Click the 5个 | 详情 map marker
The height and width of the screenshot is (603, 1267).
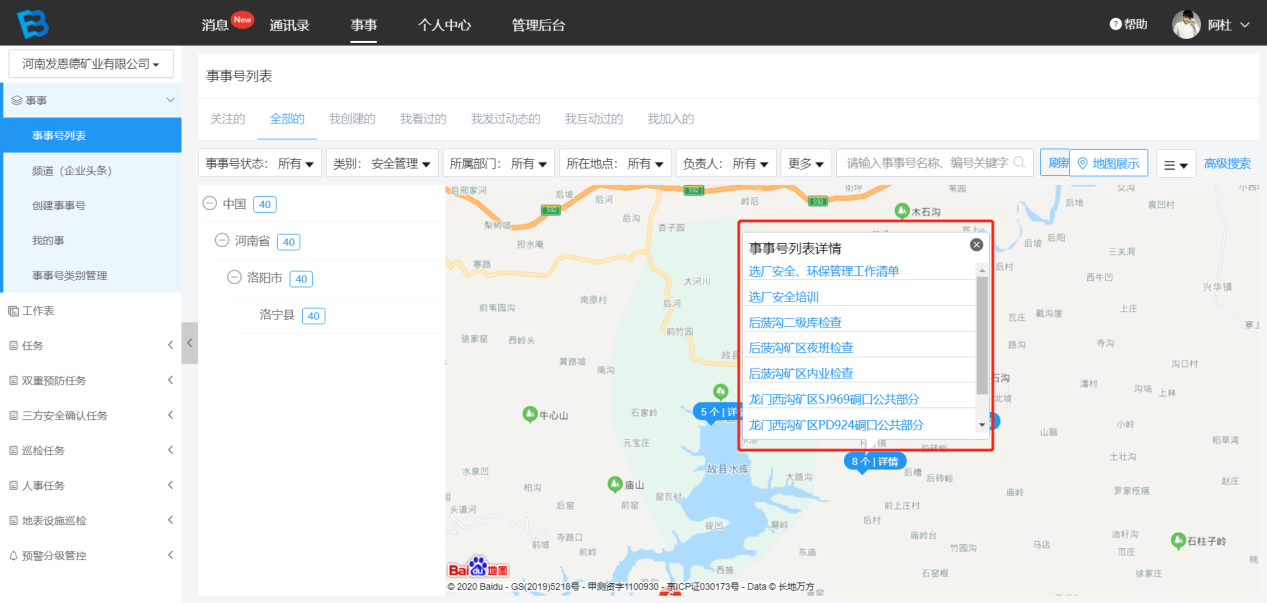715,411
